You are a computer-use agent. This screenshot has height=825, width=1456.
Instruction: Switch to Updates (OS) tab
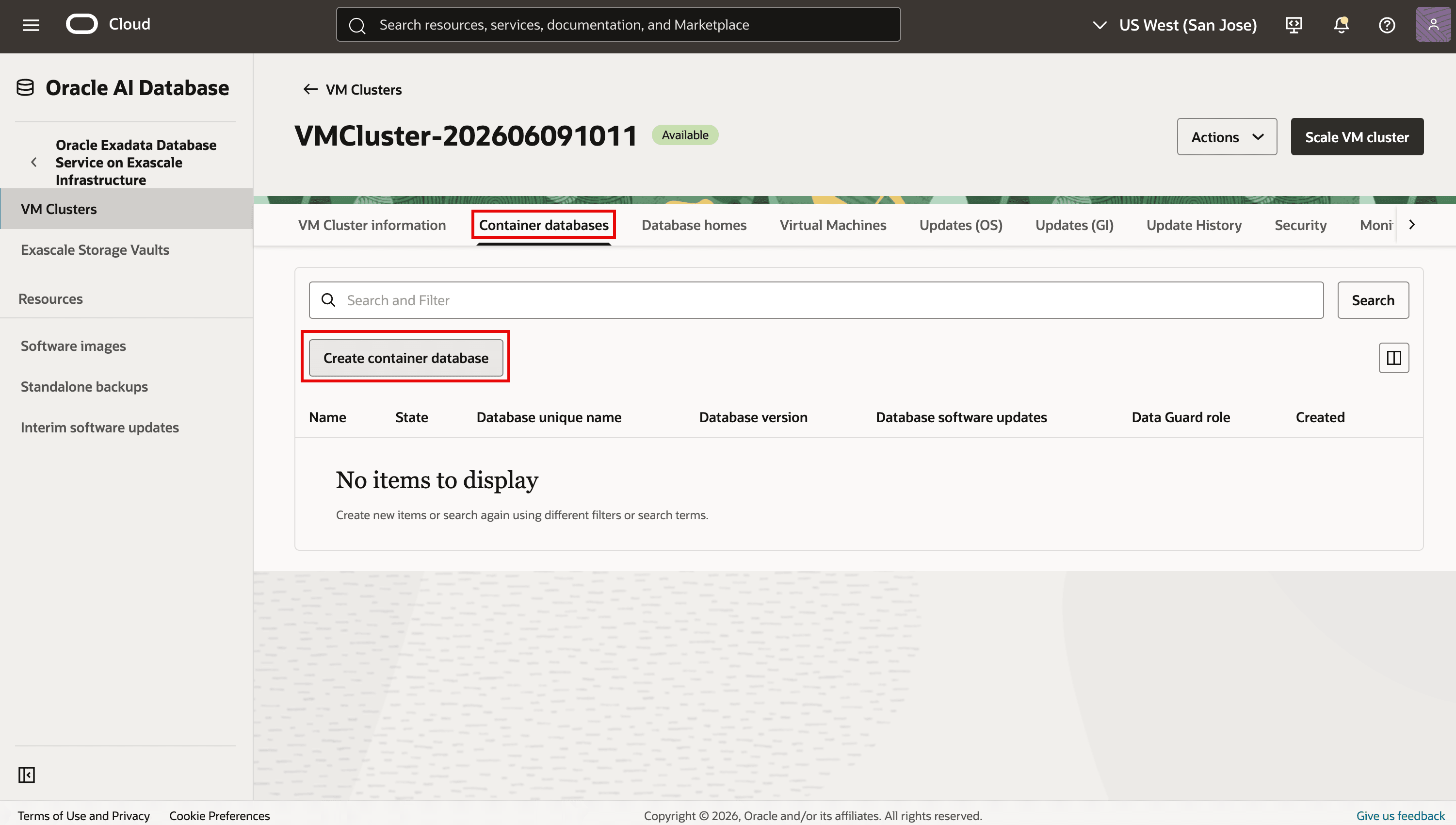[x=961, y=225]
